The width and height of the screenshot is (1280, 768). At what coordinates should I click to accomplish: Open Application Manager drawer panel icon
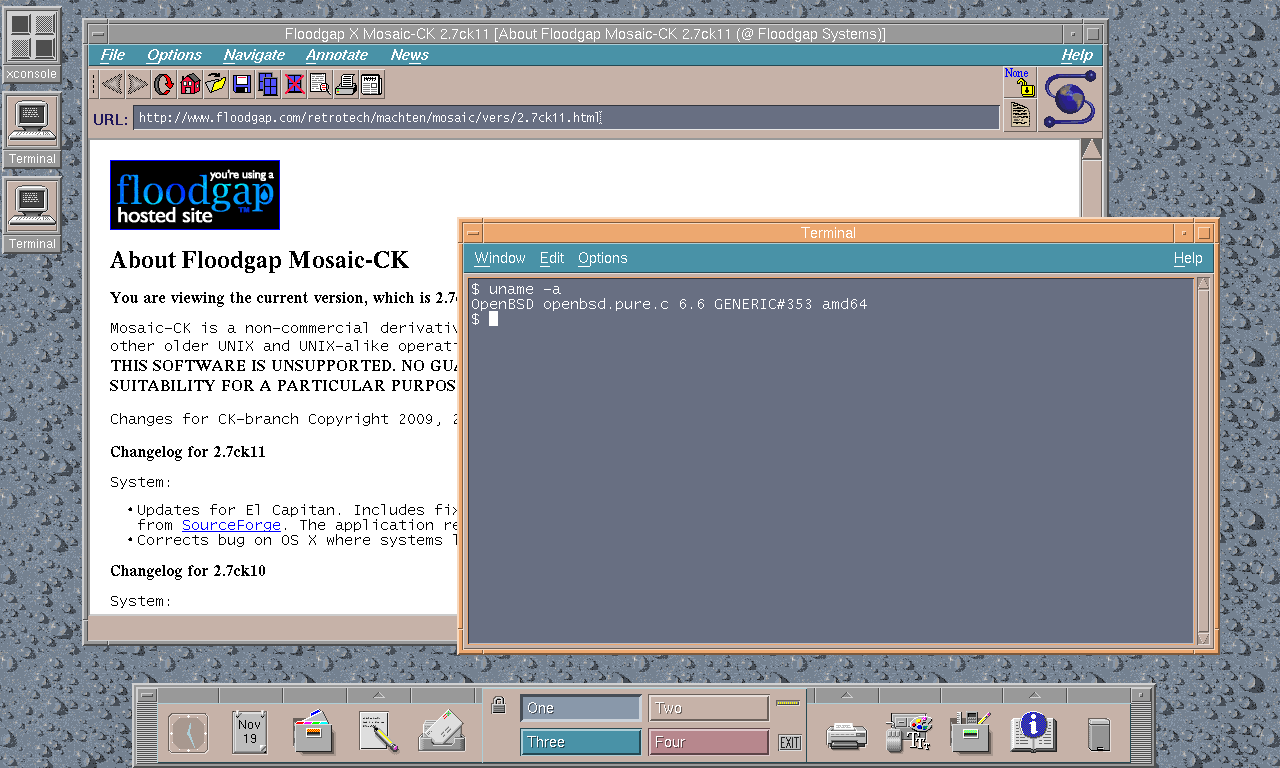(x=971, y=733)
